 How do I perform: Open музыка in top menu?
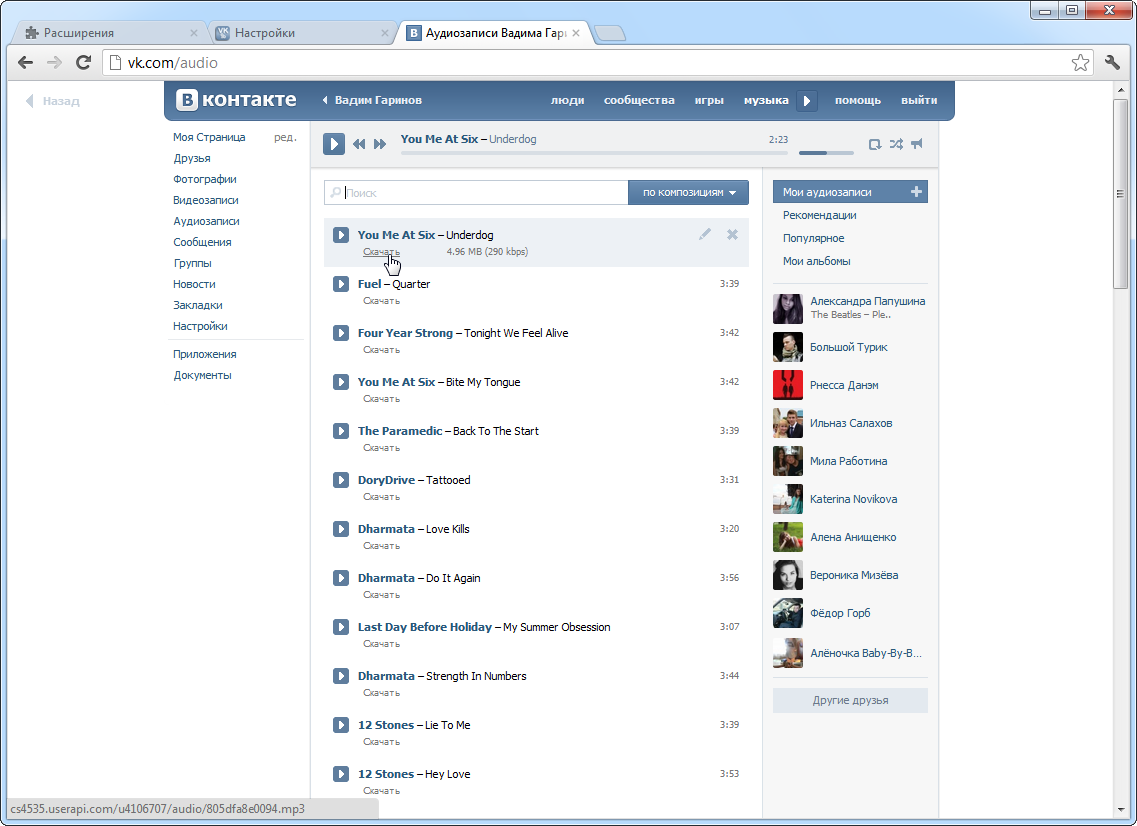[x=766, y=100]
